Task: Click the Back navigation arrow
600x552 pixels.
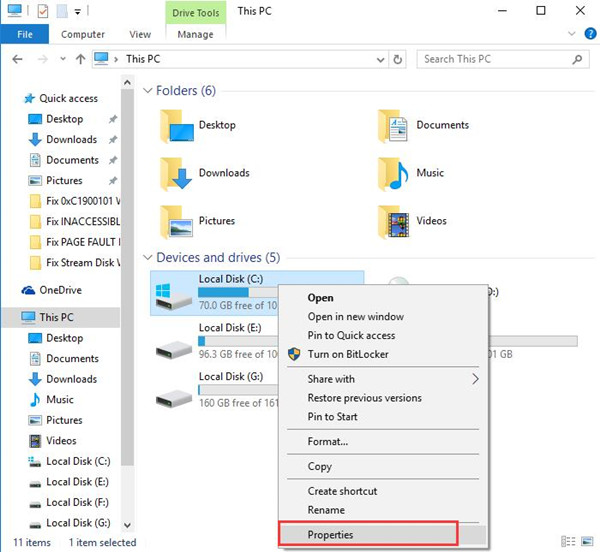Action: [x=17, y=59]
